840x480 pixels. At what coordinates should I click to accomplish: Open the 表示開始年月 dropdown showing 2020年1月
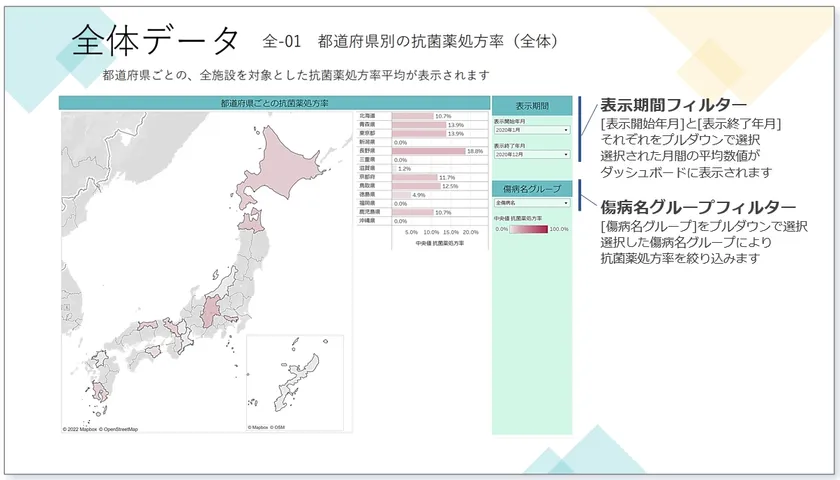tap(531, 130)
